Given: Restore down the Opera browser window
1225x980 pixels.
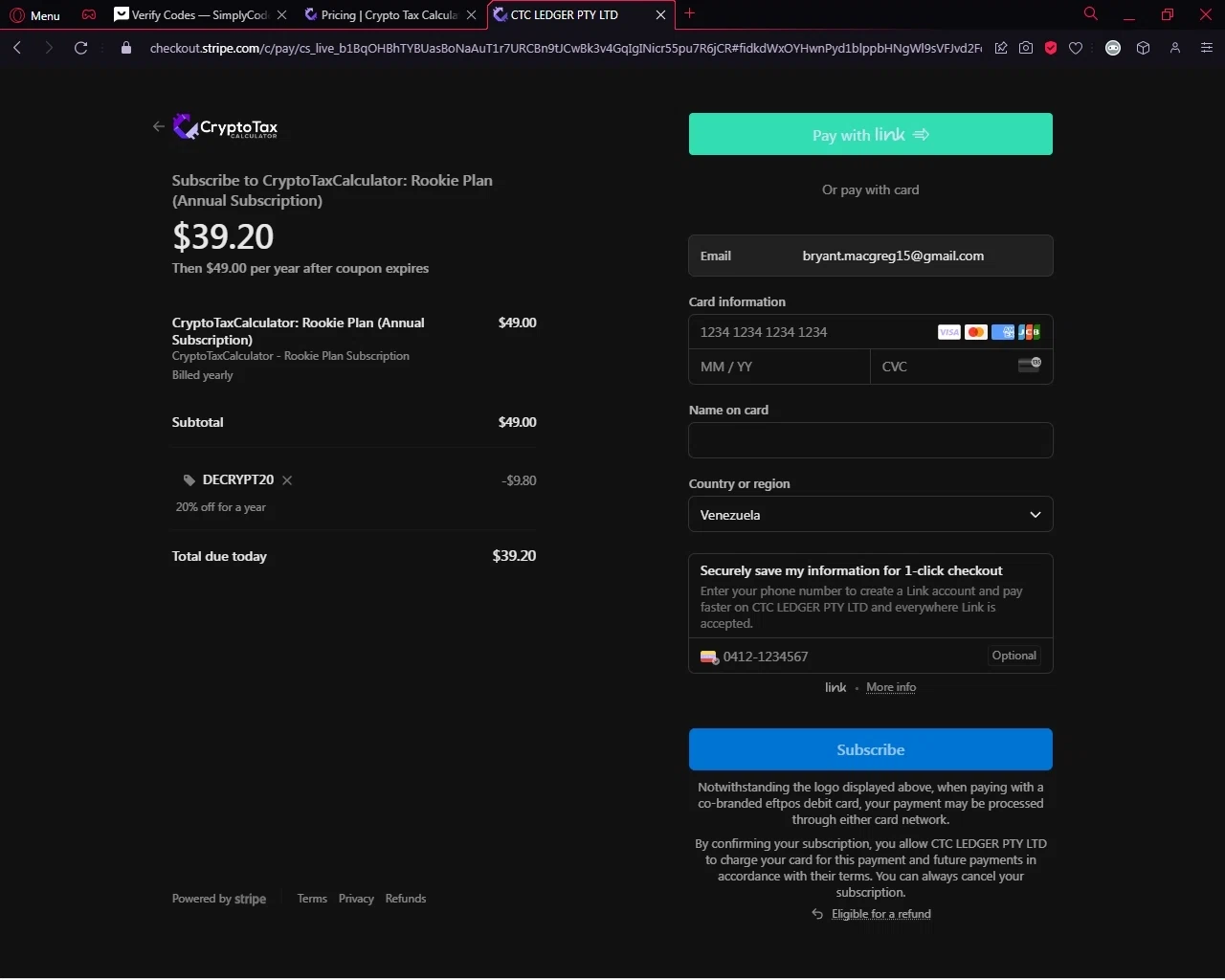Looking at the screenshot, I should pos(1168,14).
